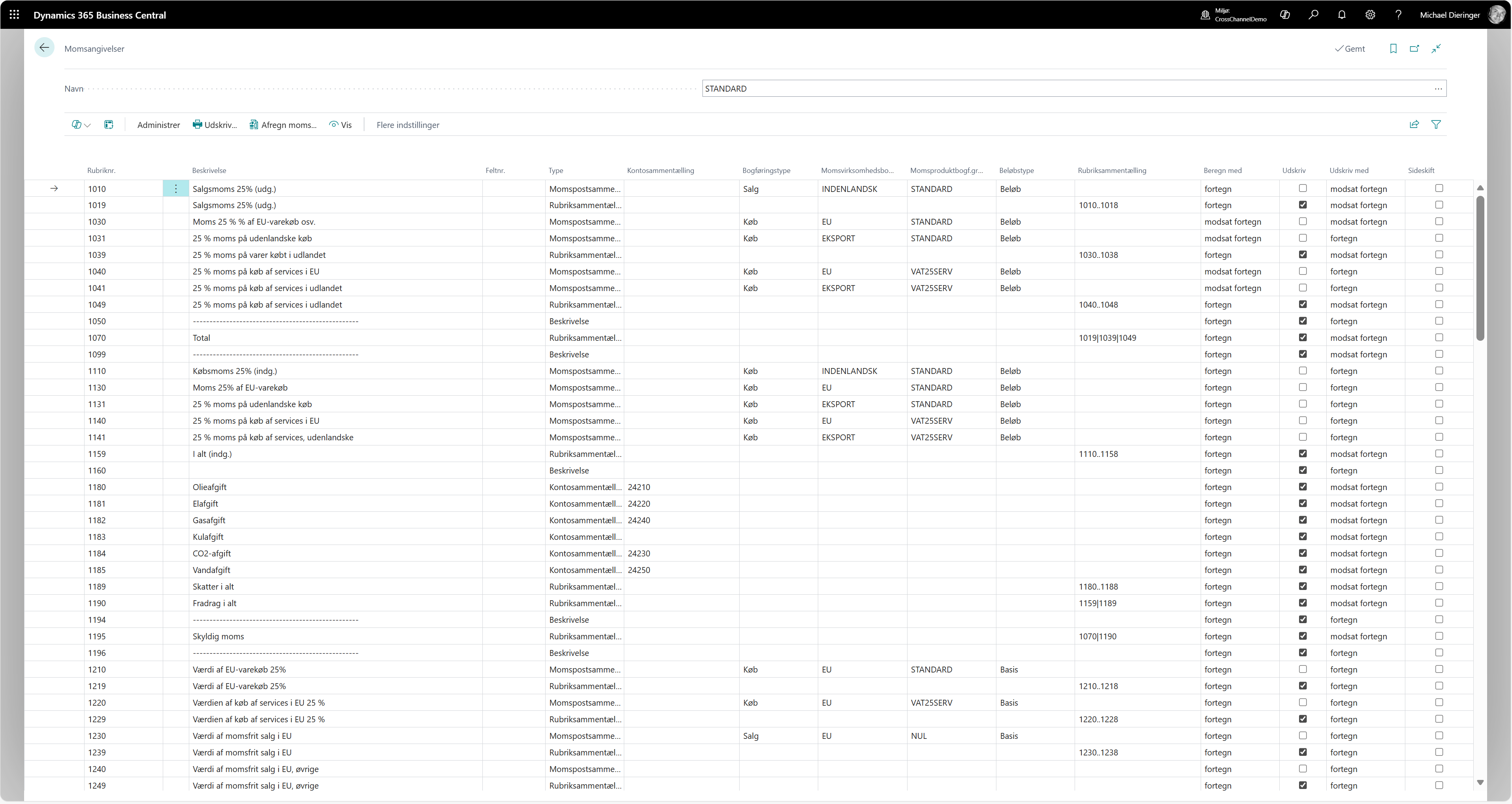The height and width of the screenshot is (804, 1512).
Task: Click the bookmark icon near Gemt
Action: (x=1393, y=49)
